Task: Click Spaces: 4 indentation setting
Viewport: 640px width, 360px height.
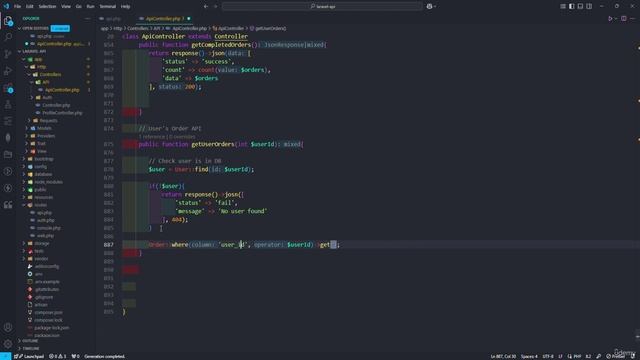Action: coord(529,356)
